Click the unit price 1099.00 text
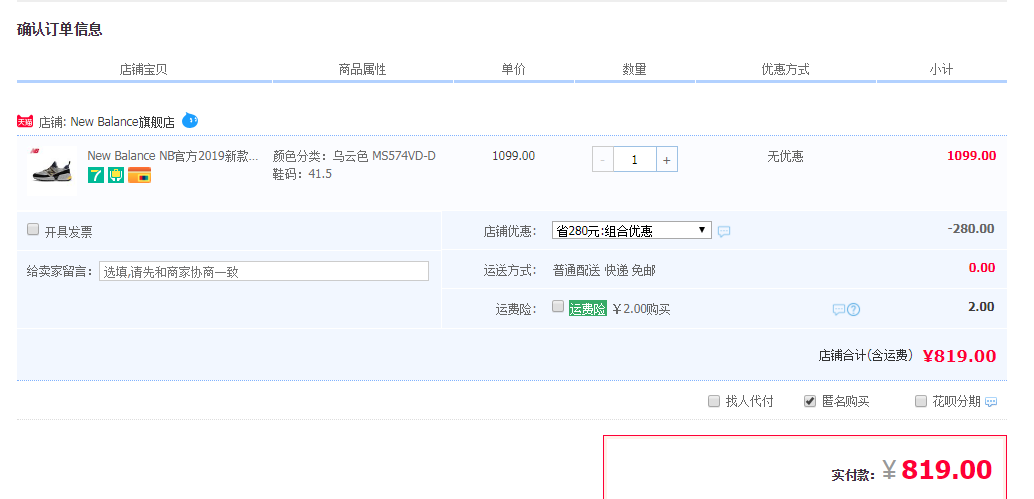Viewport: 1034px width, 499px height. [x=514, y=156]
